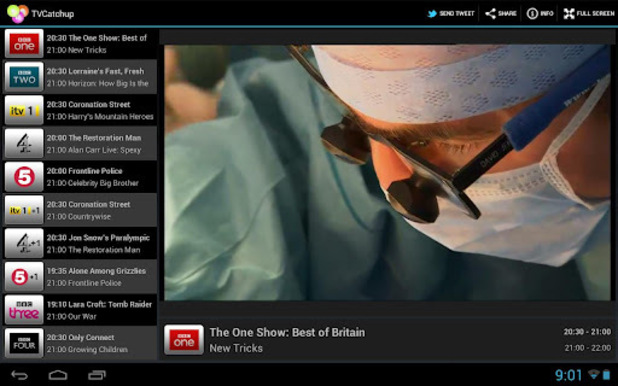
Task: Click the '21:00 - 22:00' time range
Action: click(588, 348)
